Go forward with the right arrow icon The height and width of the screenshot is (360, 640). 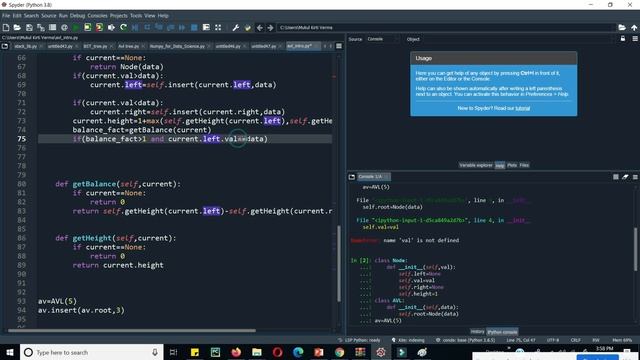[270, 27]
